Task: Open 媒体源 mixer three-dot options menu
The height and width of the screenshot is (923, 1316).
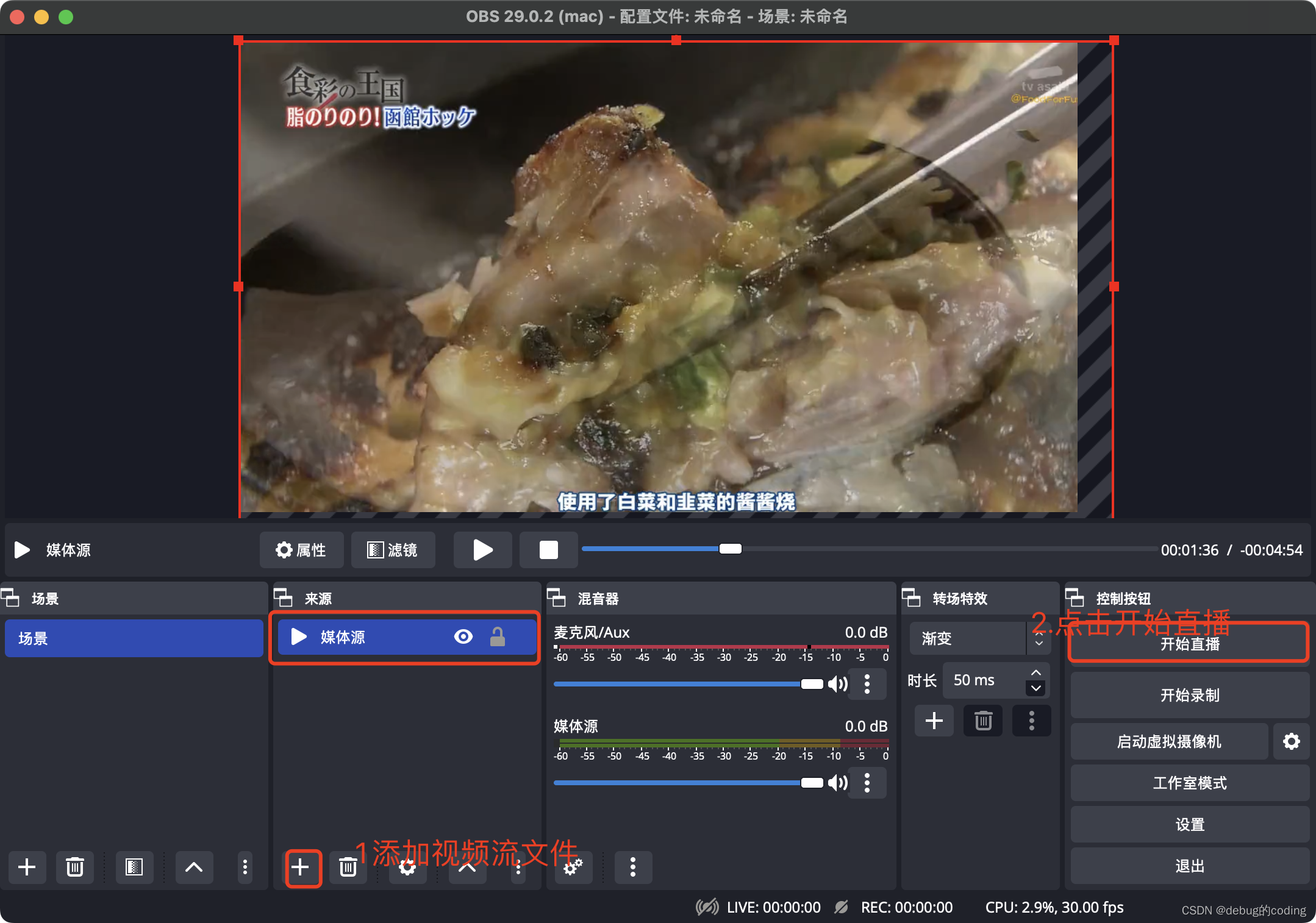Action: pyautogui.click(x=867, y=783)
